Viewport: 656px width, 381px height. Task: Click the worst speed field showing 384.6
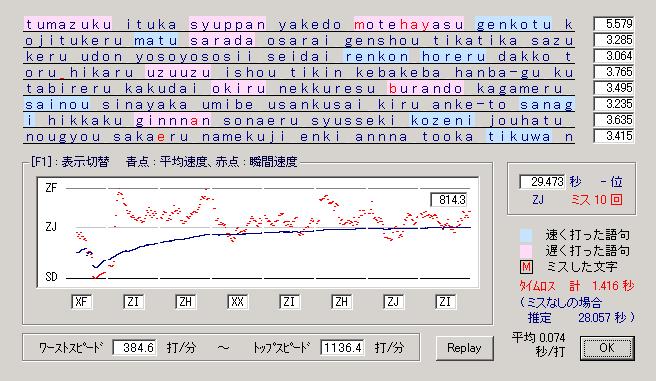point(135,348)
